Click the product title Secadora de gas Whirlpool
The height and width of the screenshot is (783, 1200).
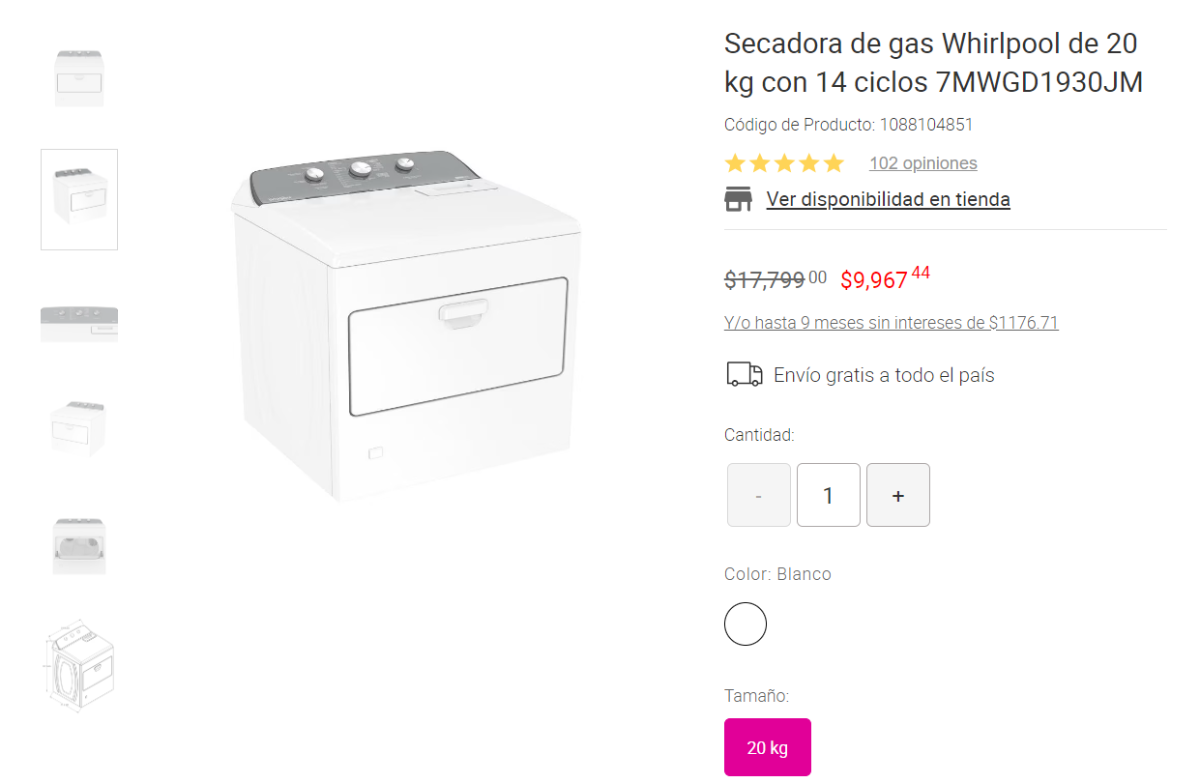click(x=933, y=63)
